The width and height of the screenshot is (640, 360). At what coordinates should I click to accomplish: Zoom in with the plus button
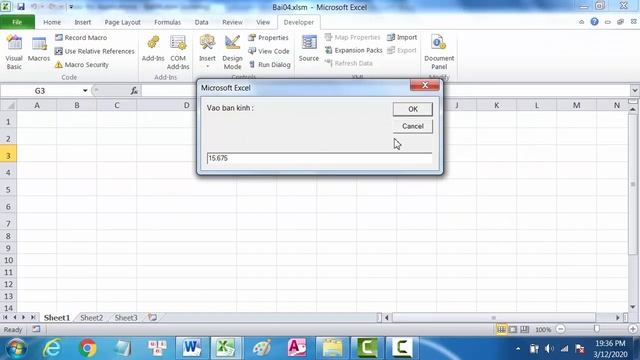pyautogui.click(x=633, y=329)
